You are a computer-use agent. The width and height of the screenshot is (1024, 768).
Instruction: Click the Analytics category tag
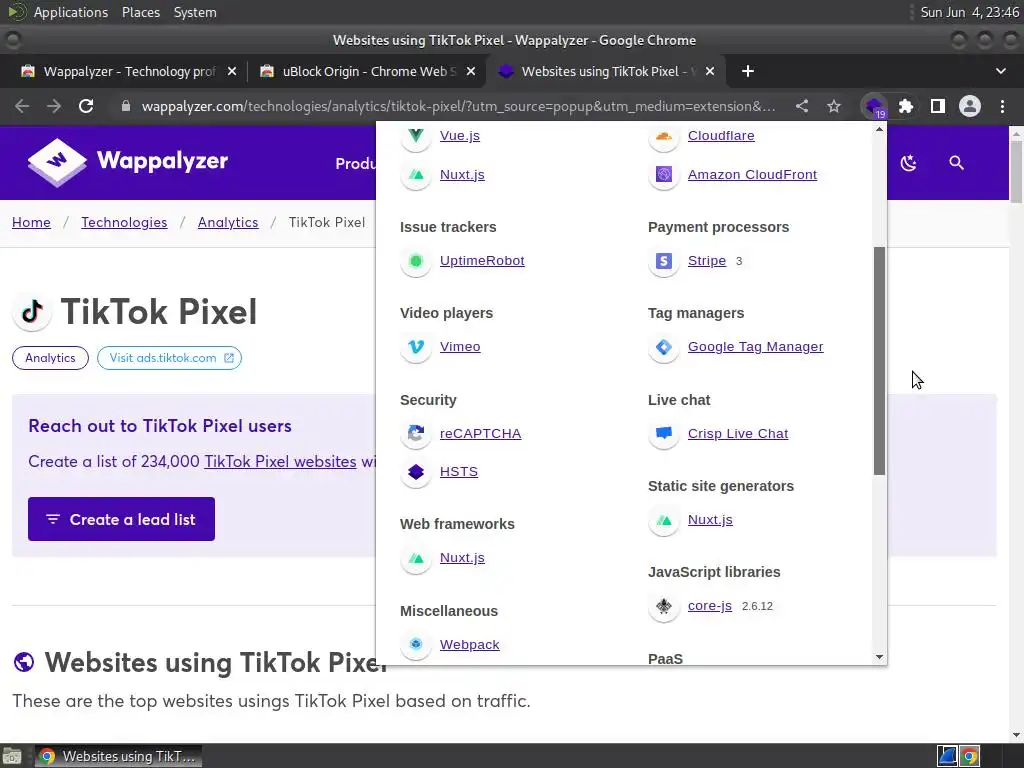(50, 358)
